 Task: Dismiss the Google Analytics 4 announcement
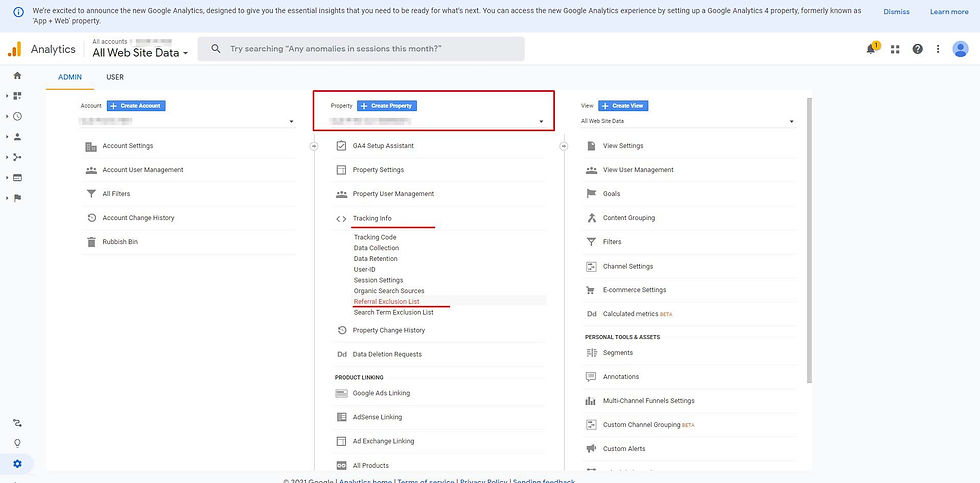pos(896,12)
